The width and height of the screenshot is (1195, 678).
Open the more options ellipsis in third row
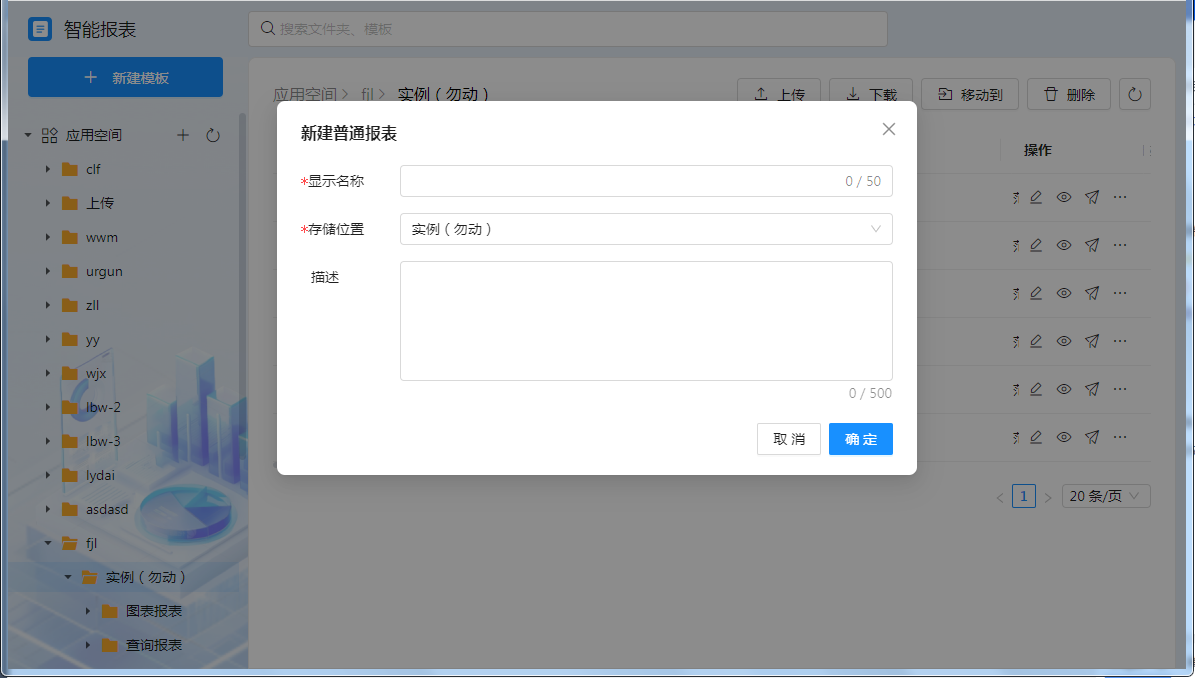[1120, 292]
